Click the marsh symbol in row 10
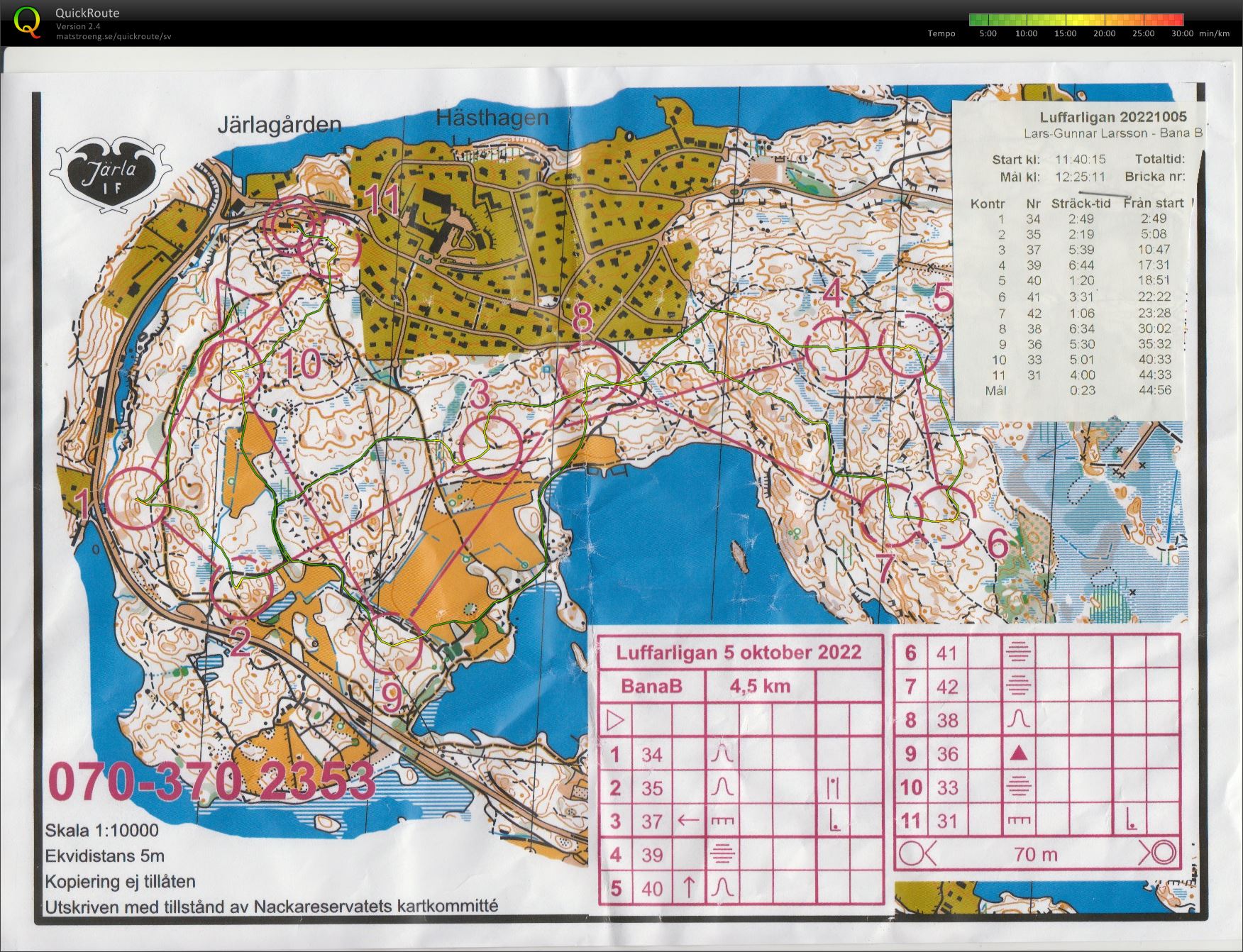The image size is (1243, 952). click(x=1018, y=787)
